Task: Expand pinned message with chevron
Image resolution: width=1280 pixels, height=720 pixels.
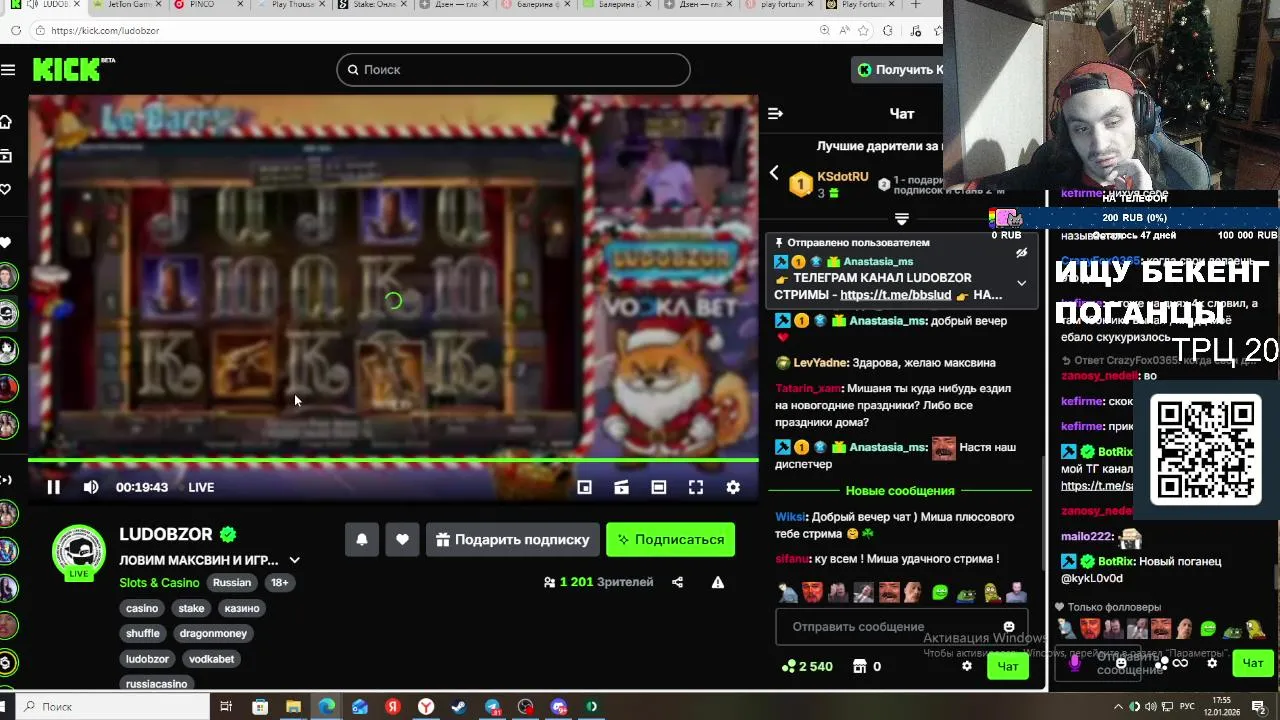Action: point(1021,283)
